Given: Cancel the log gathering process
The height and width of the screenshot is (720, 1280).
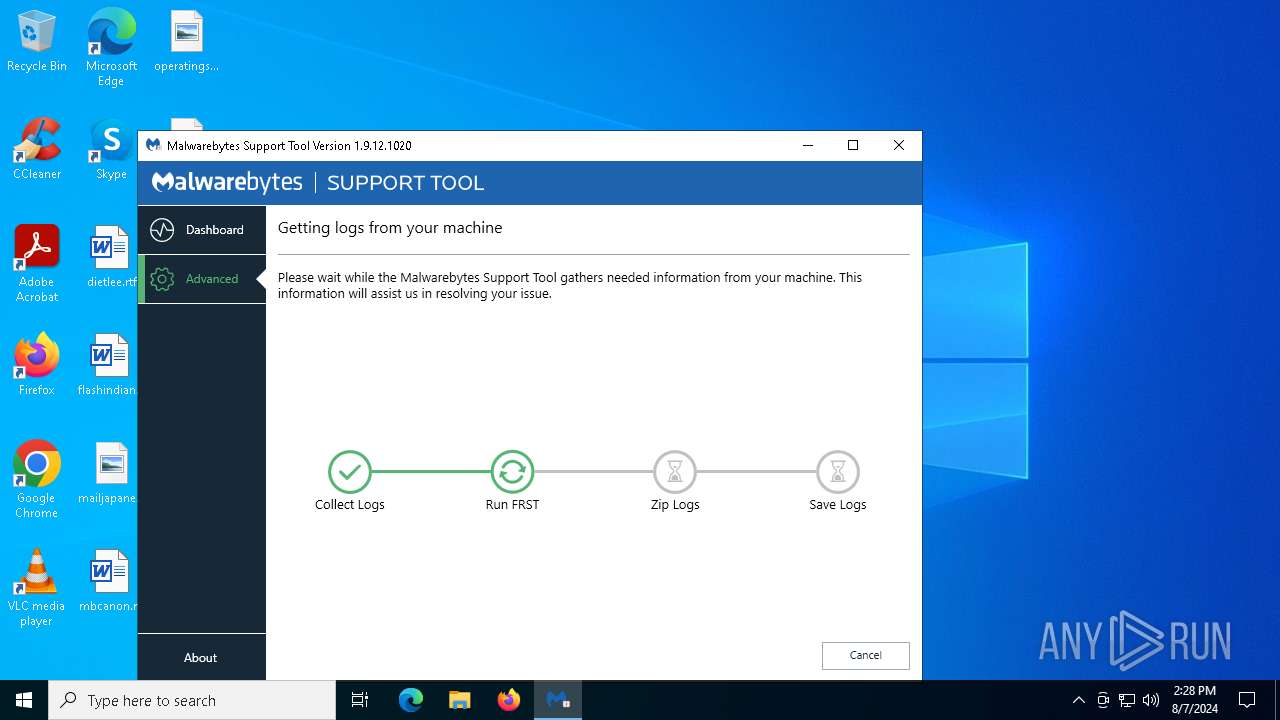Looking at the screenshot, I should point(865,655).
